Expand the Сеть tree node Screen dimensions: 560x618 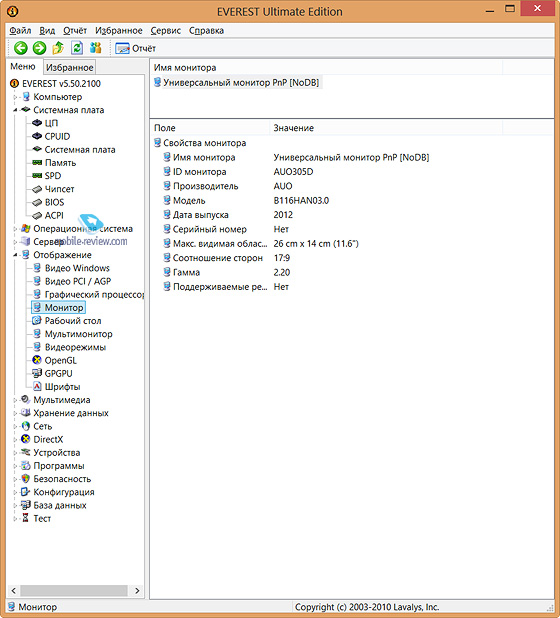coord(15,426)
